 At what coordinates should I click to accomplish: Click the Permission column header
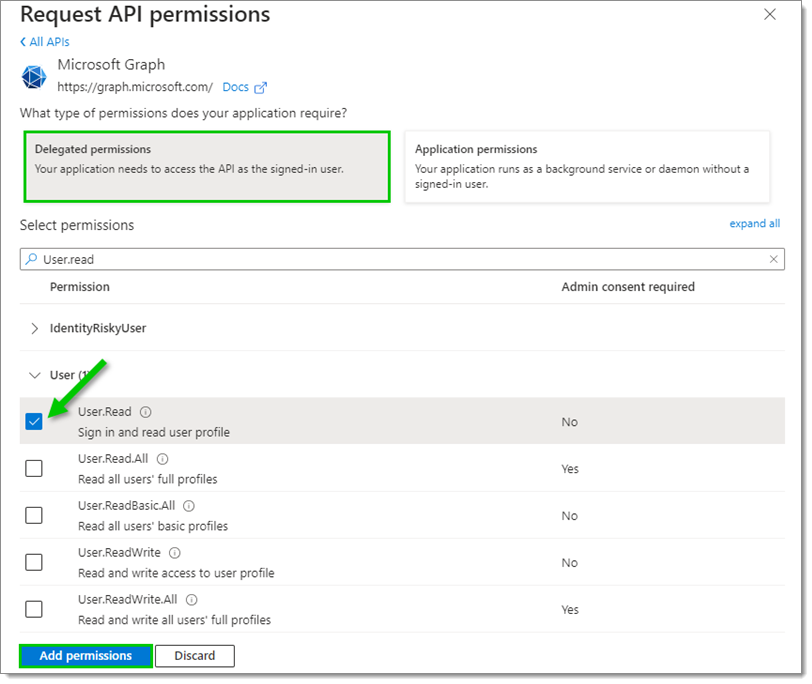click(x=80, y=287)
